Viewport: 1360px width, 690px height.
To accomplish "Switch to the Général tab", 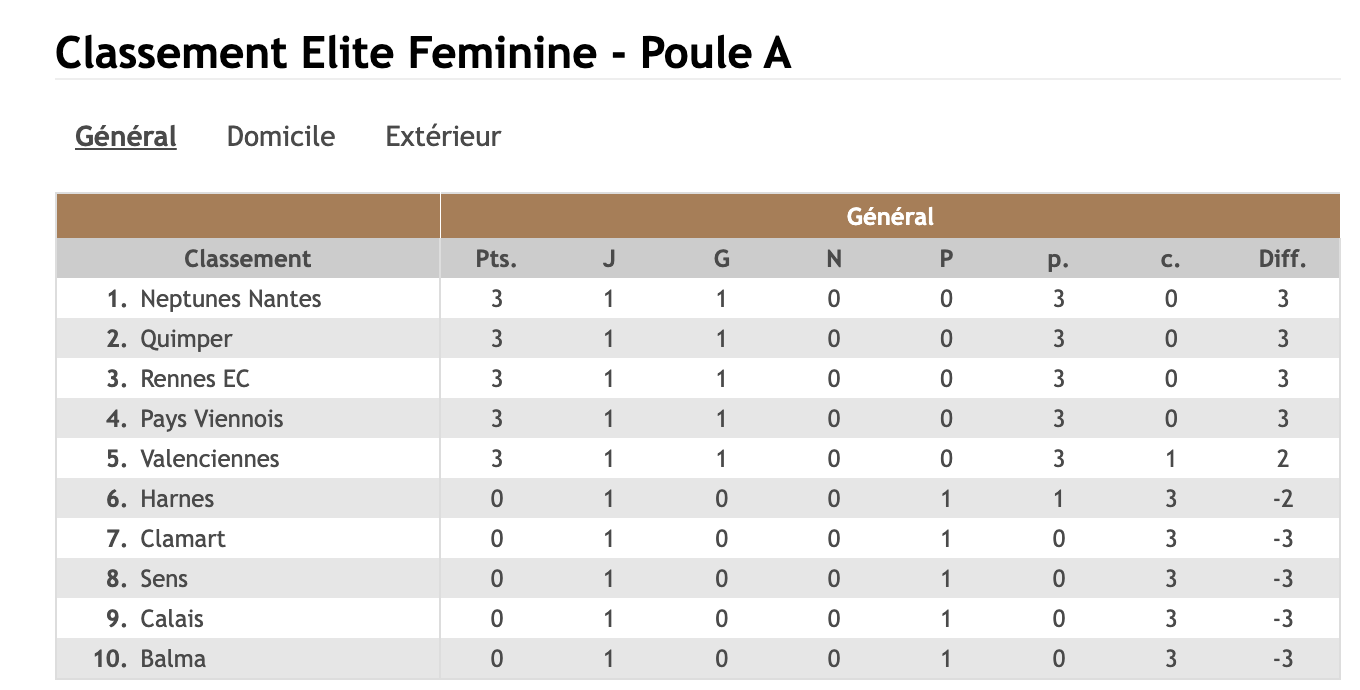I will (125, 136).
